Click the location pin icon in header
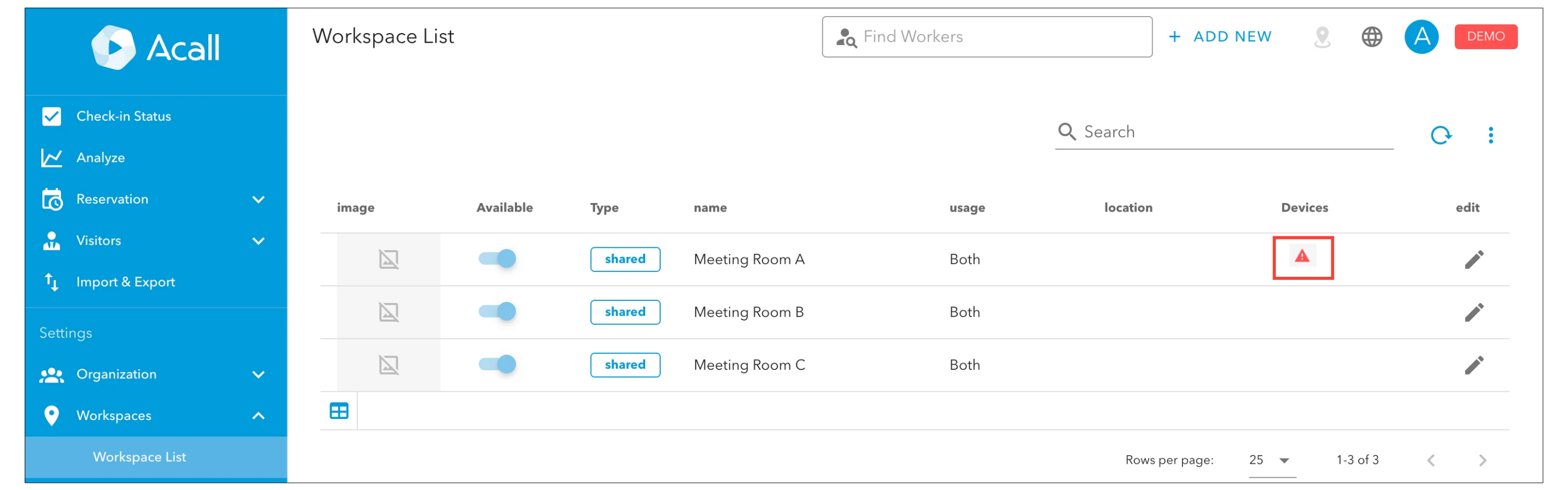This screenshot has width=1568, height=490. coord(1321,37)
